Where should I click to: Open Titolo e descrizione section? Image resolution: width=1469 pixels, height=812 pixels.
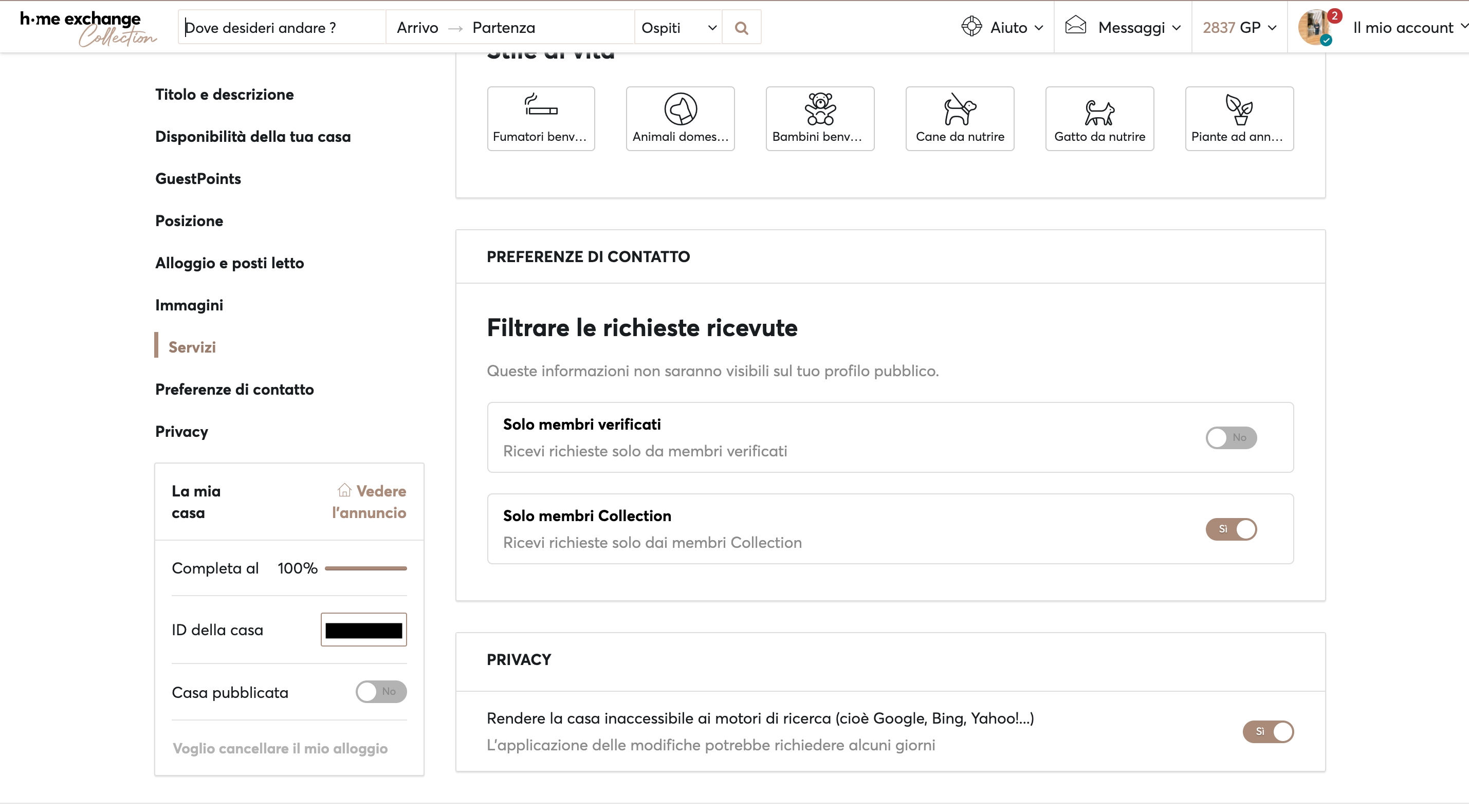(x=224, y=95)
